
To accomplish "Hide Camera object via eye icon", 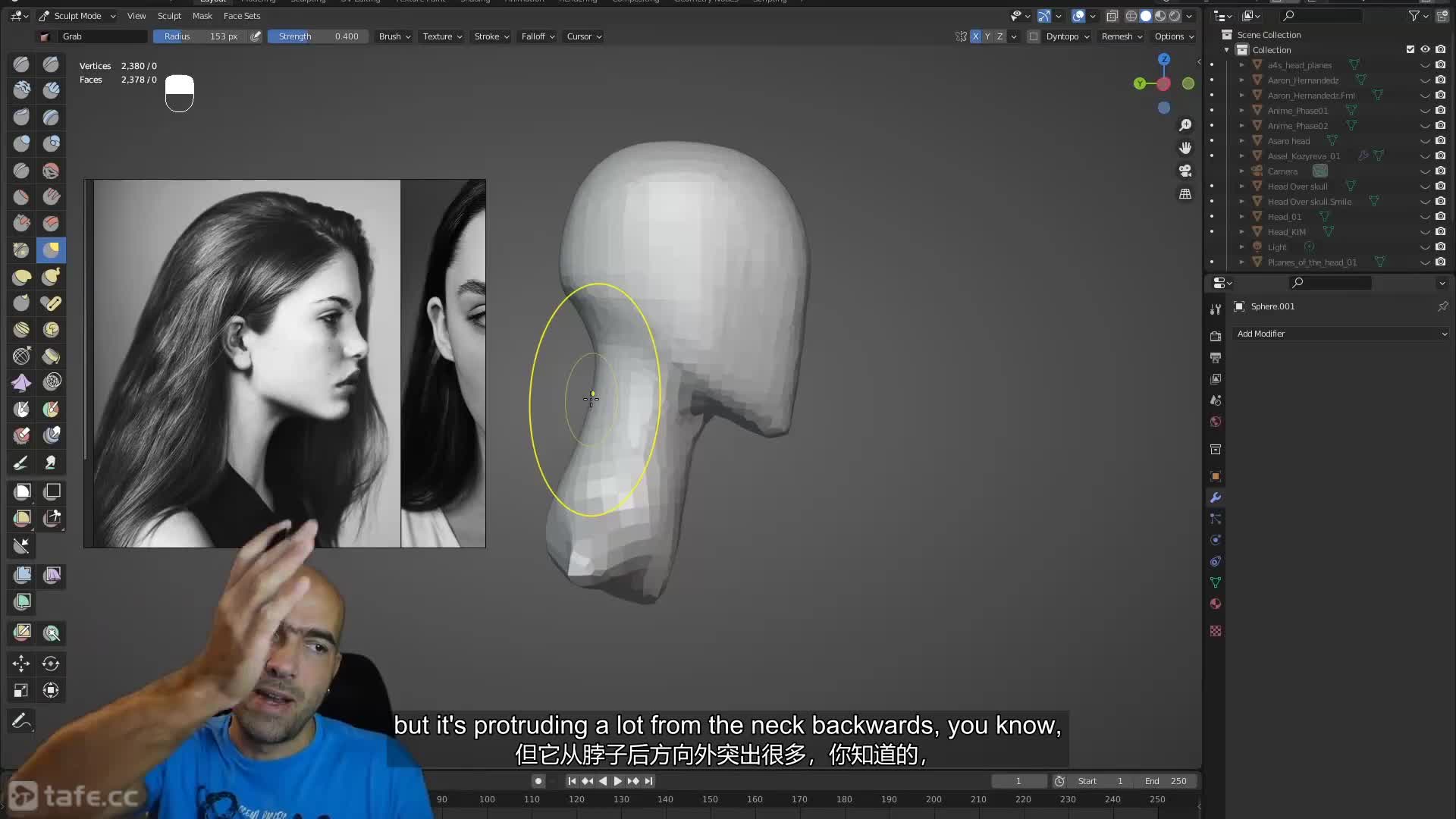I will [1425, 171].
